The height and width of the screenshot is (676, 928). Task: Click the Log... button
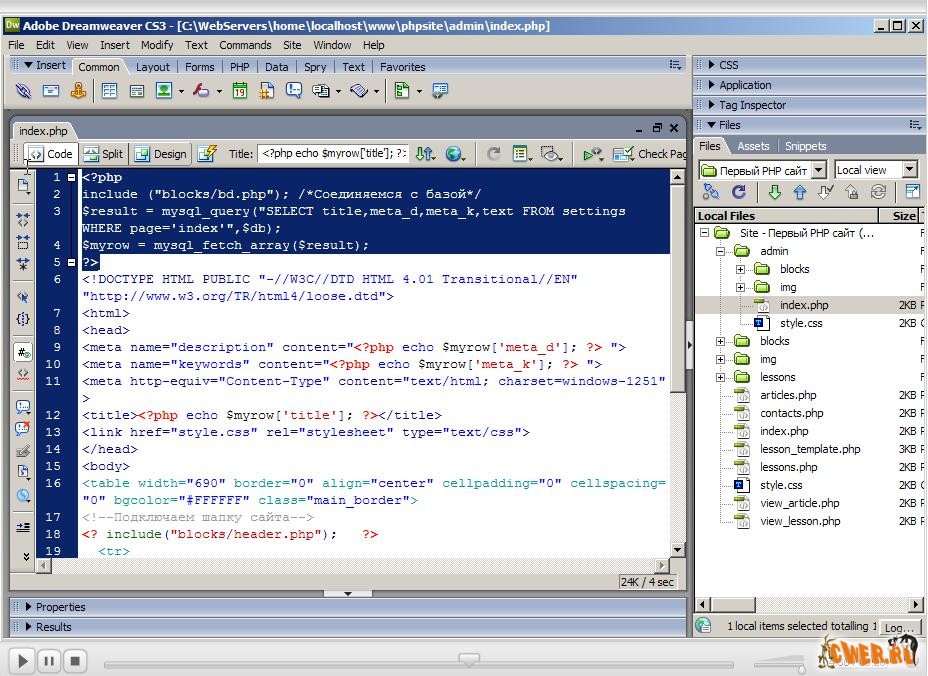[x=899, y=628]
